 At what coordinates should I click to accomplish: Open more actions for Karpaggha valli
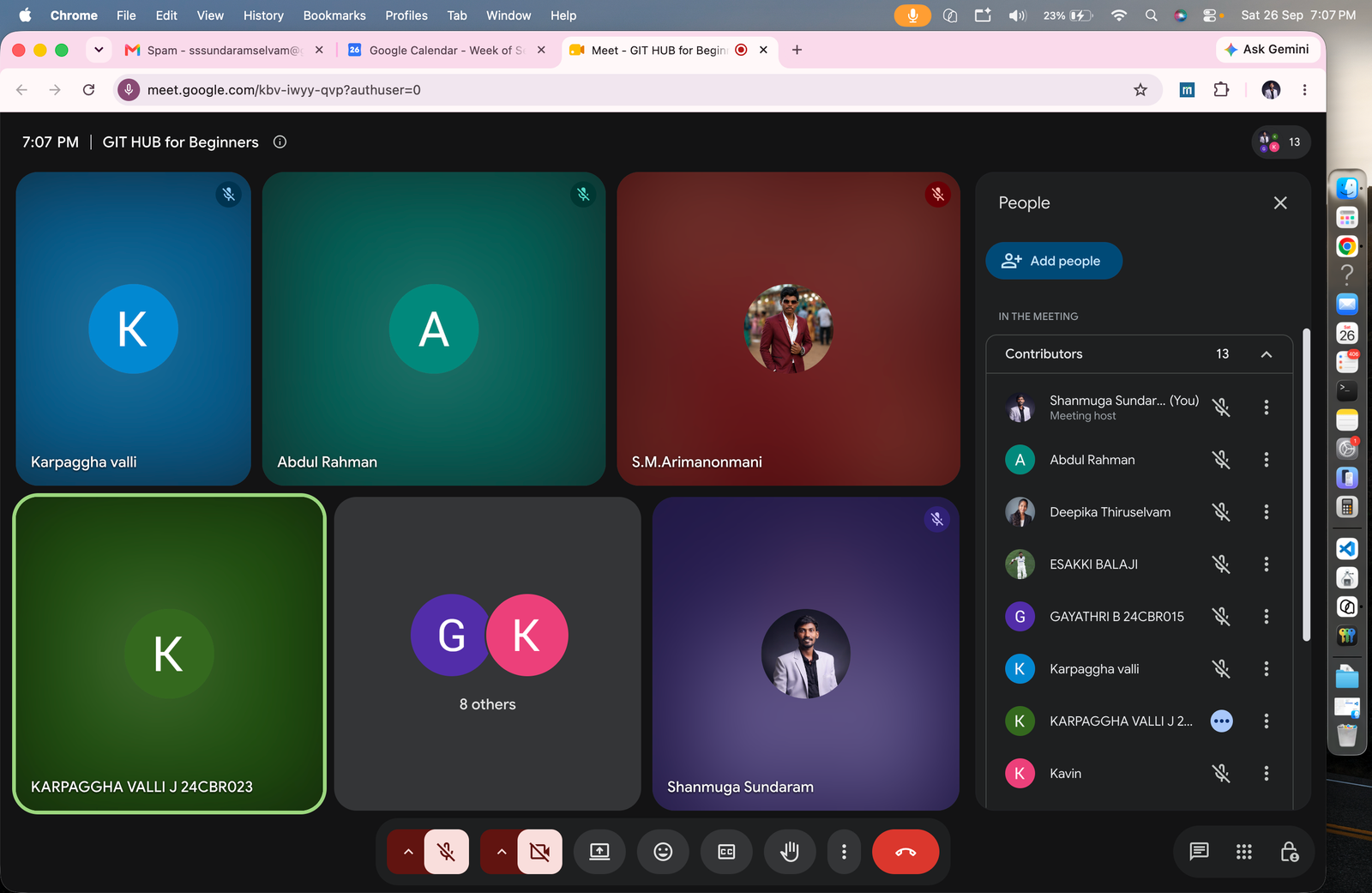pos(1267,669)
